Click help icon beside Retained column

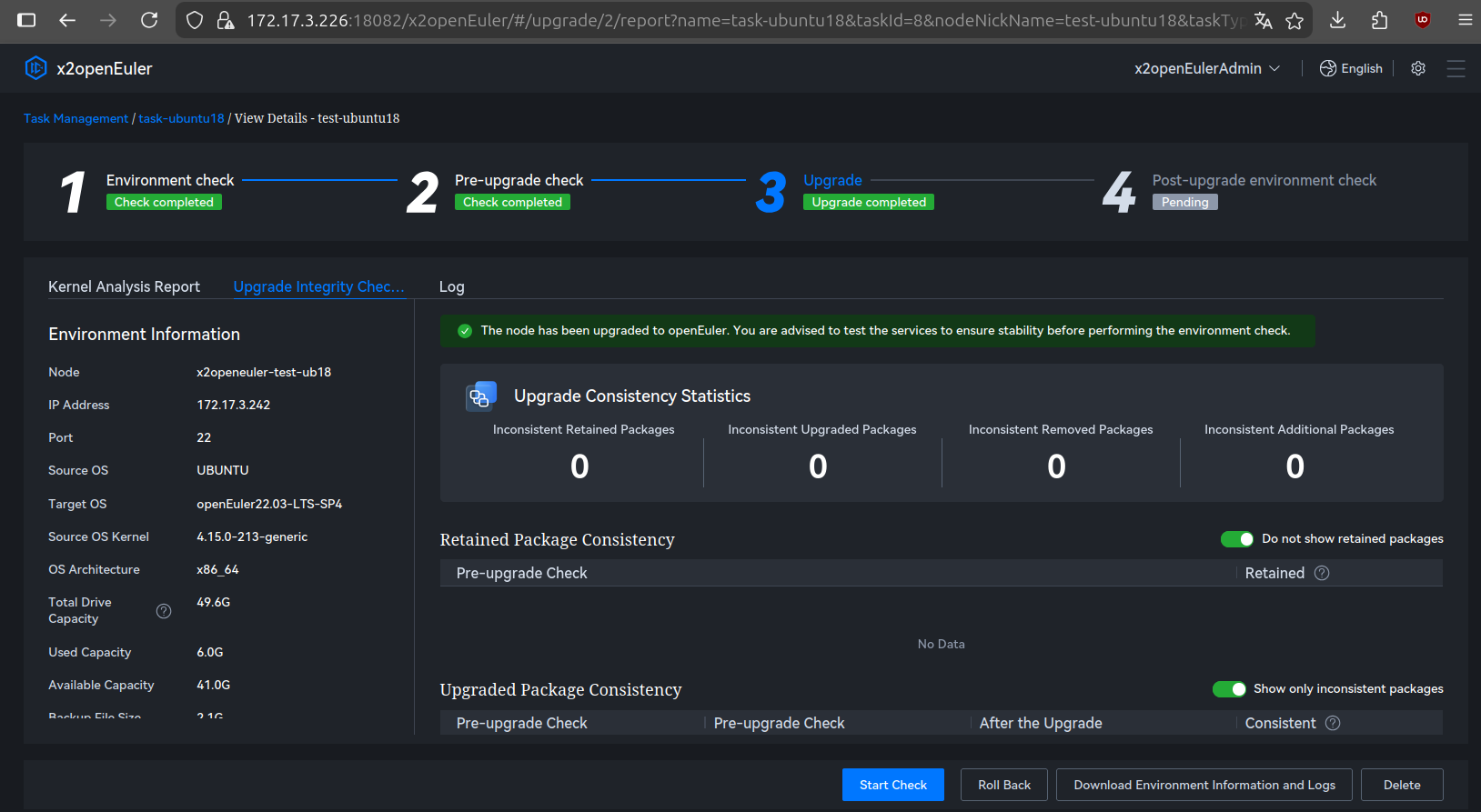pos(1322,573)
